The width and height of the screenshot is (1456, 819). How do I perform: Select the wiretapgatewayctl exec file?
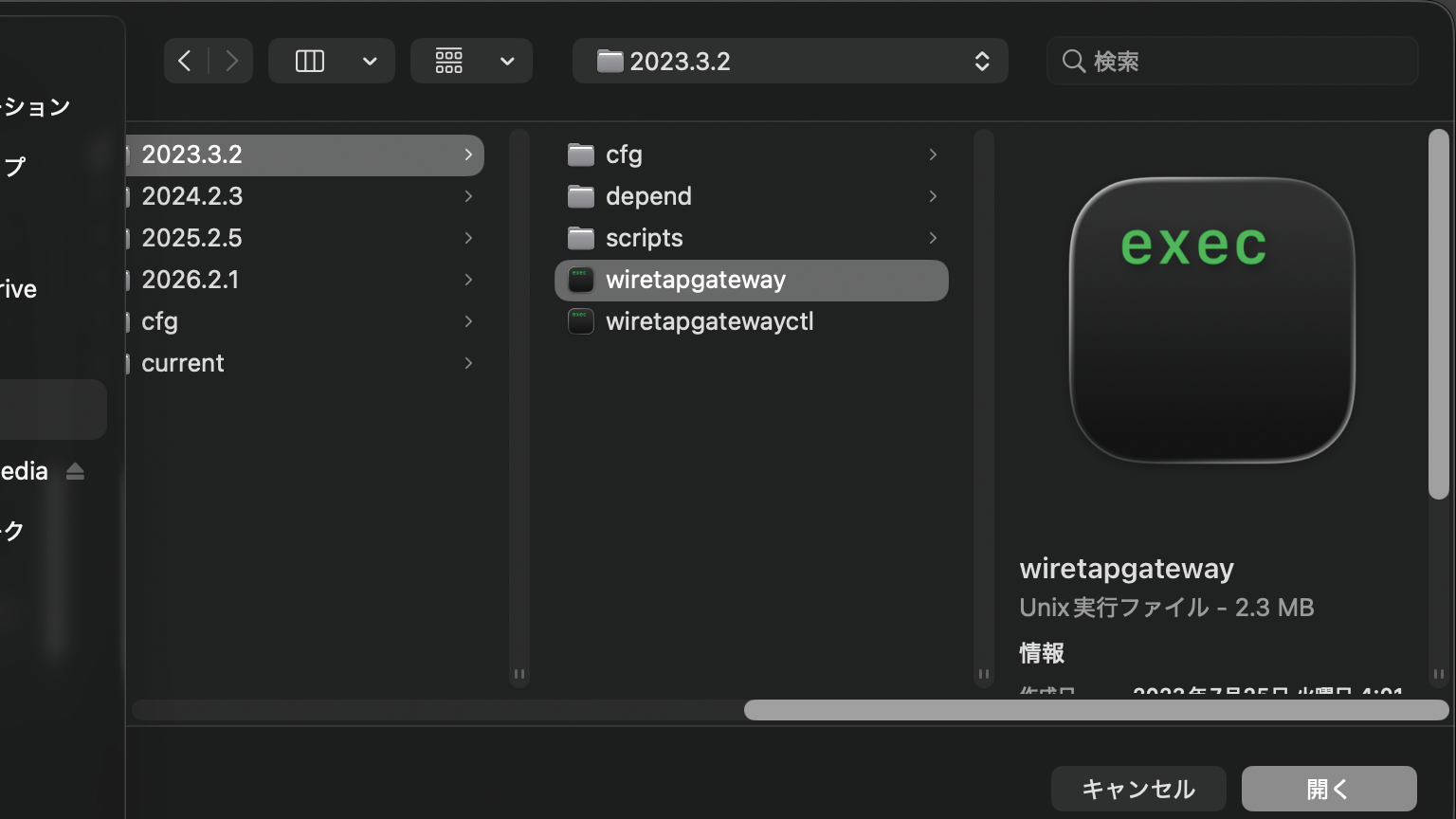pos(709,321)
